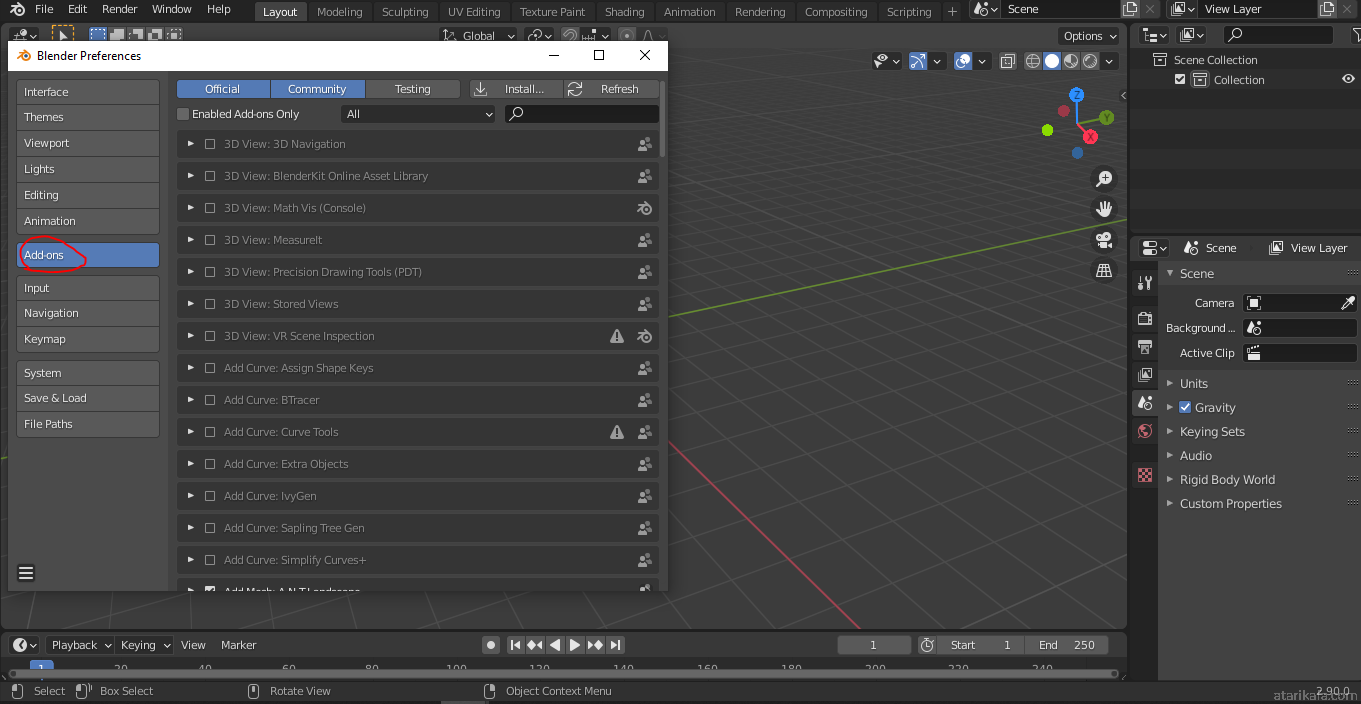The width and height of the screenshot is (1361, 704).
Task: Click the End frame field showing 250
Action: [x=1067, y=645]
